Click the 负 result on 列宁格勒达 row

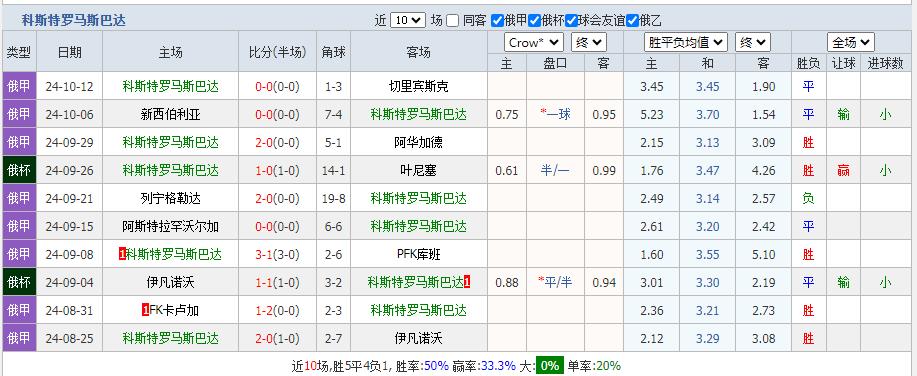(x=808, y=199)
